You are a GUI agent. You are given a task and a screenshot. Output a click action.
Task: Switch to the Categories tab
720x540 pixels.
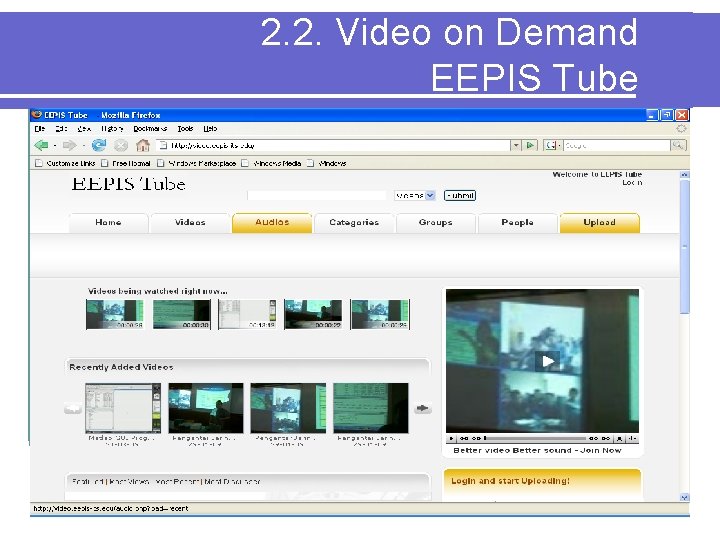click(x=354, y=223)
